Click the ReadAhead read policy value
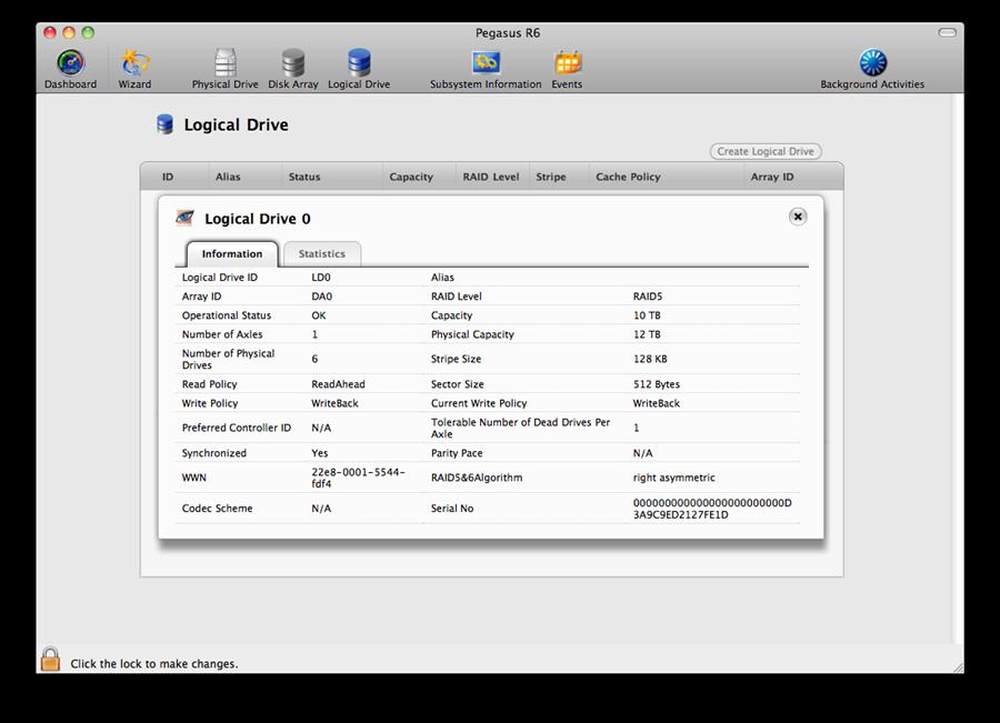This screenshot has width=1000, height=723. 338,384
